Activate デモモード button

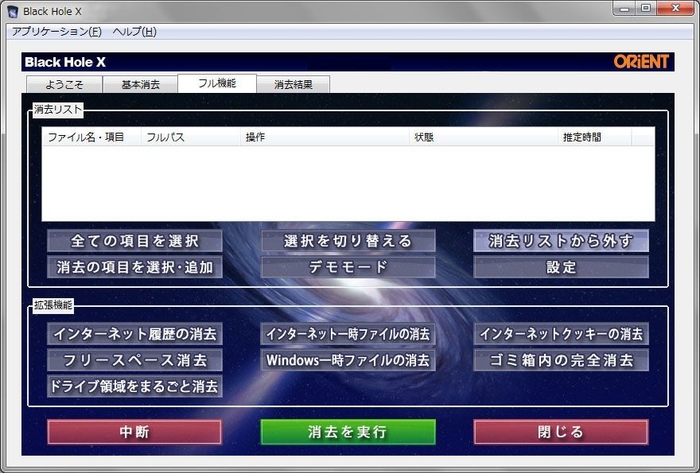[348, 267]
